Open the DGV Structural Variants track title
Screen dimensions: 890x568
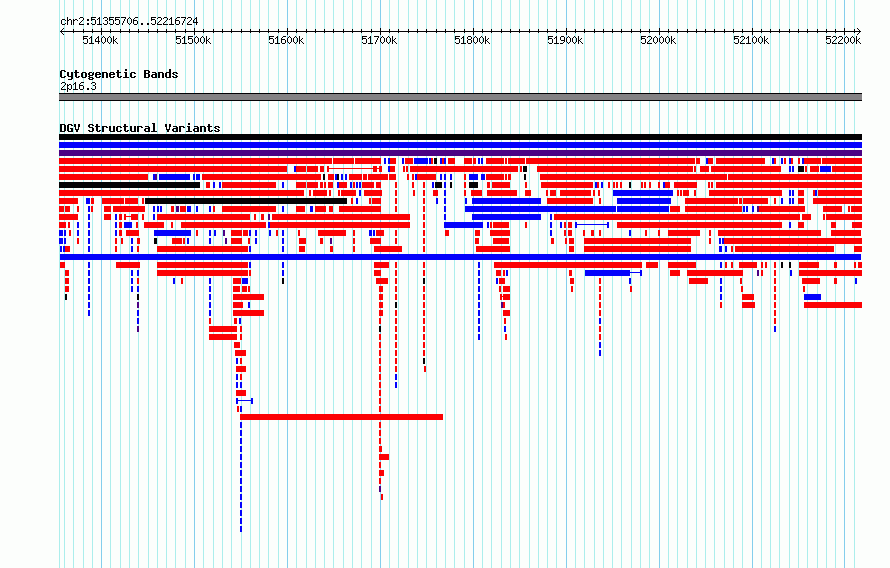pos(140,128)
